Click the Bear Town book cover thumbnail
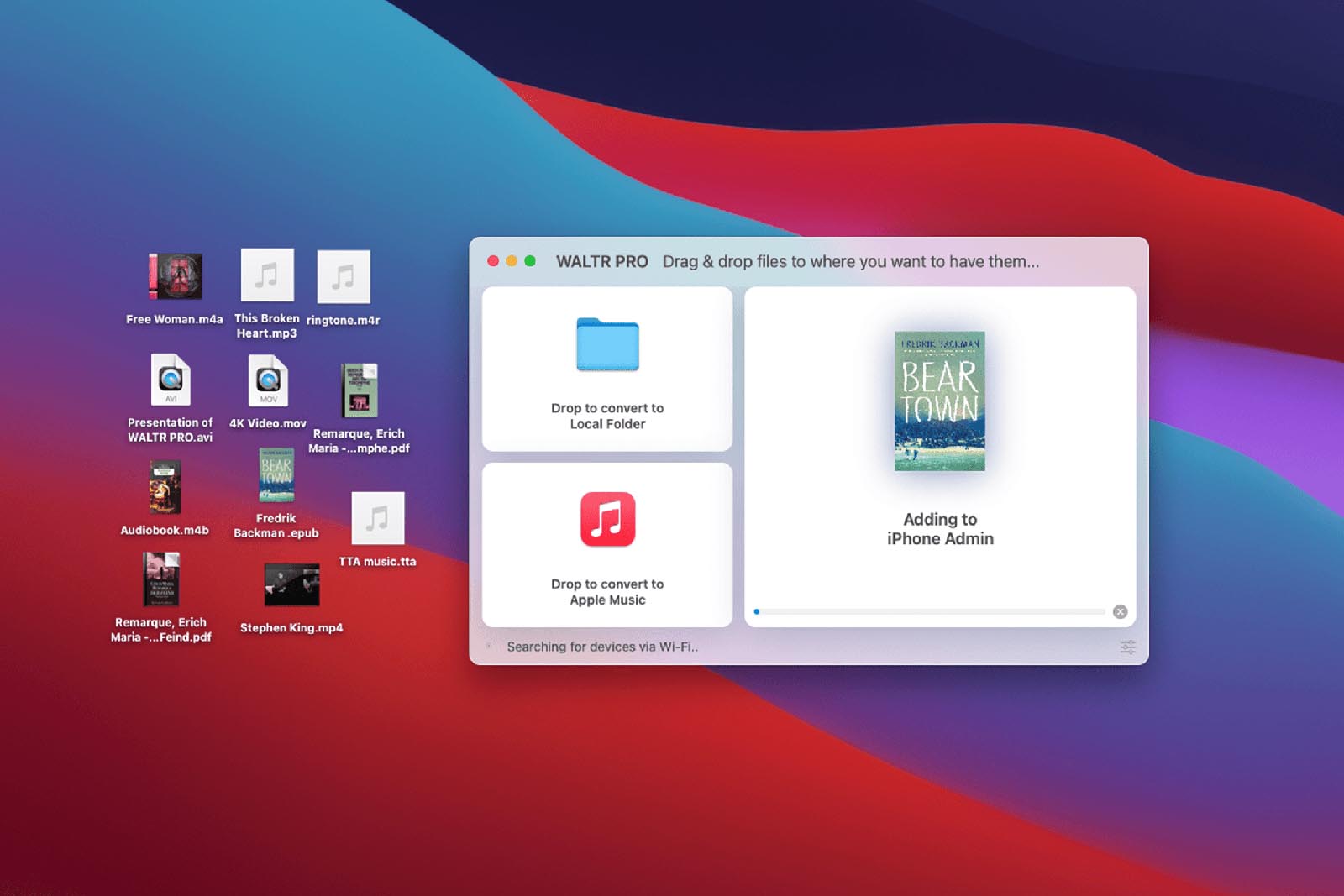This screenshot has width=1344, height=896. [940, 401]
